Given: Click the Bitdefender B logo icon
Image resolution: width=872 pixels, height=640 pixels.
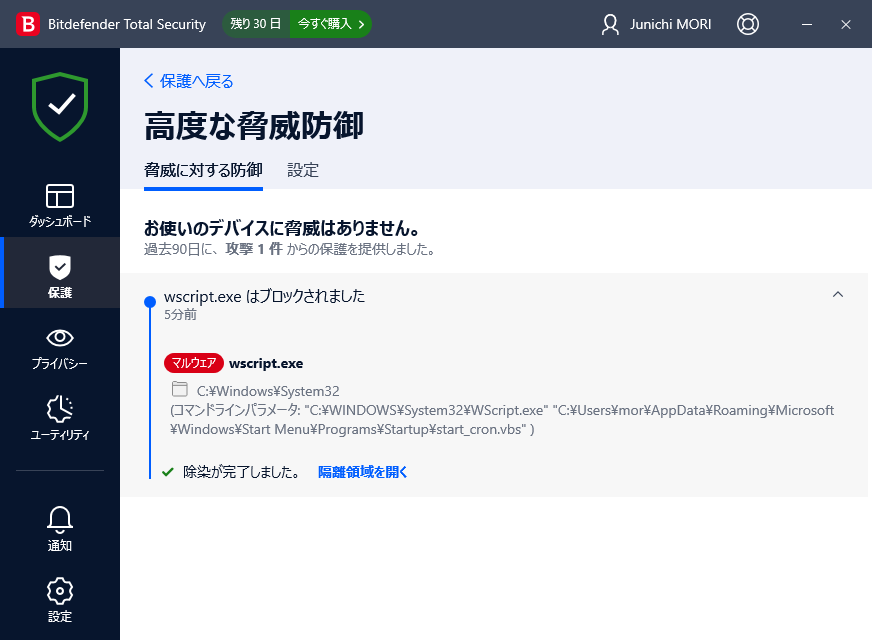Looking at the screenshot, I should click(x=28, y=24).
